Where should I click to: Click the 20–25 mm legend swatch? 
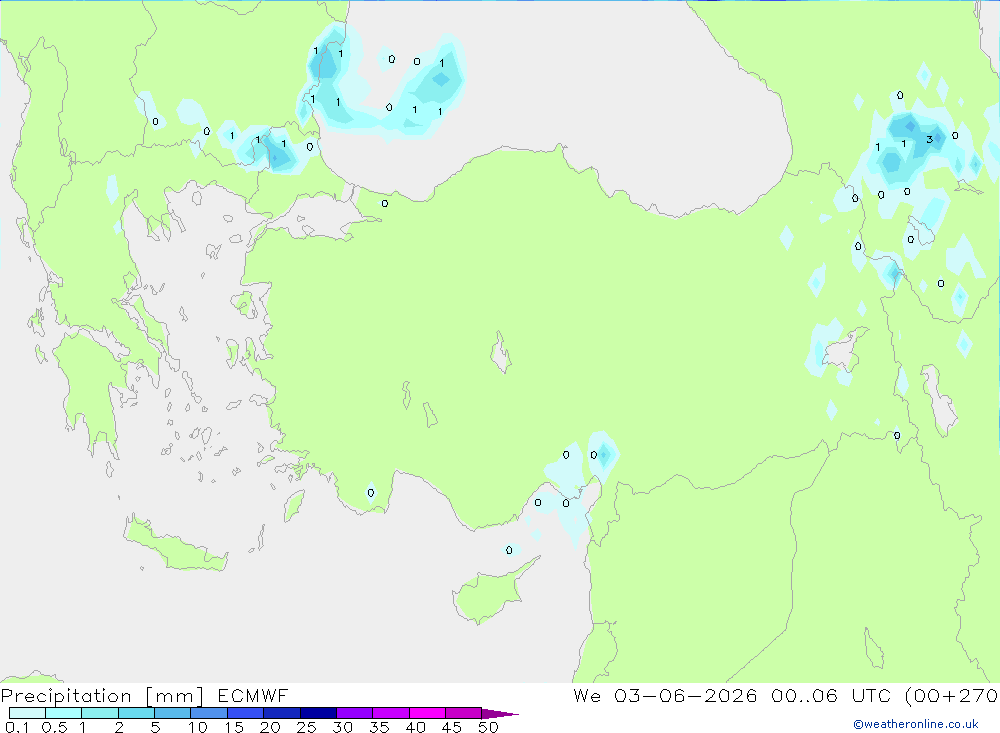[x=282, y=713]
